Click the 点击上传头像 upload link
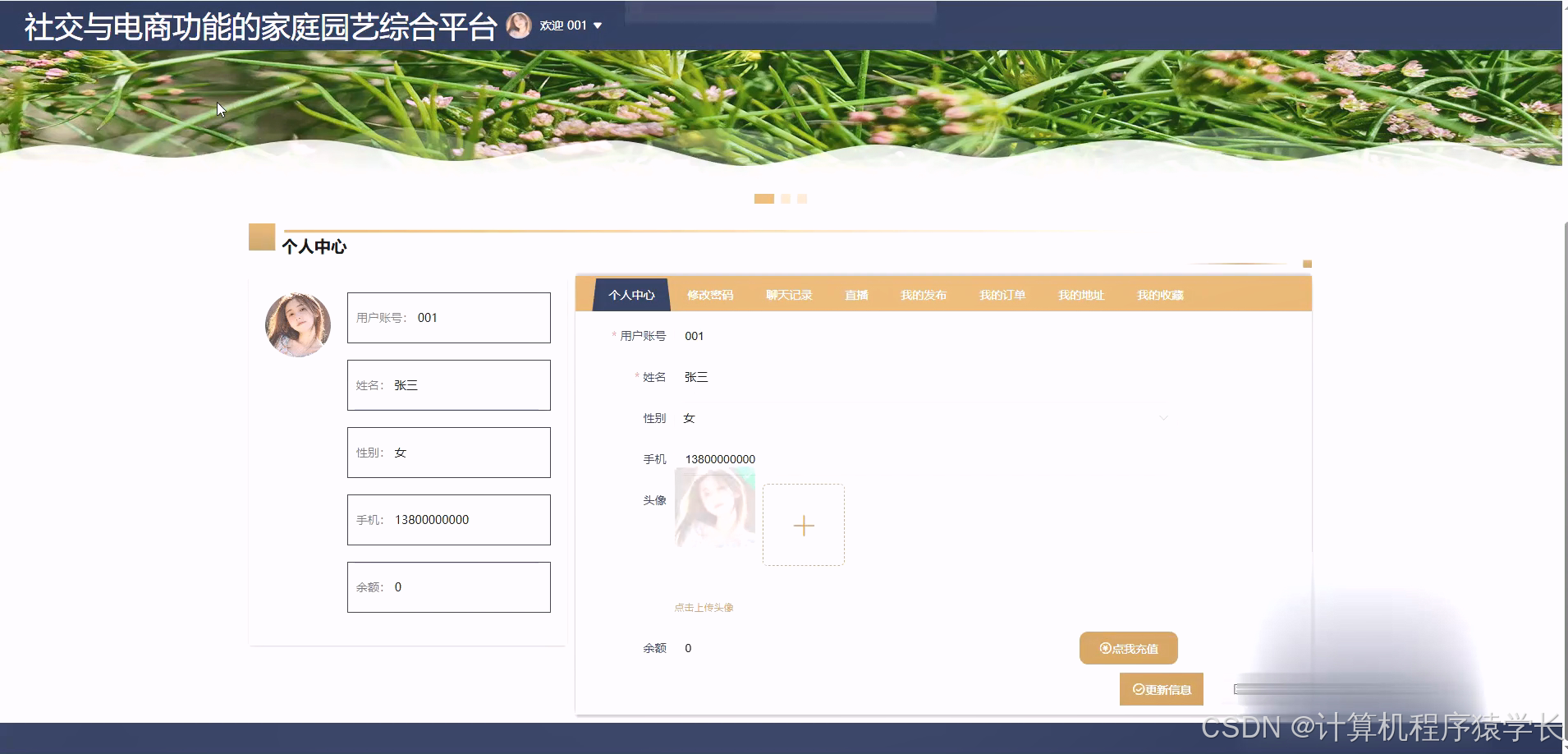 click(703, 608)
